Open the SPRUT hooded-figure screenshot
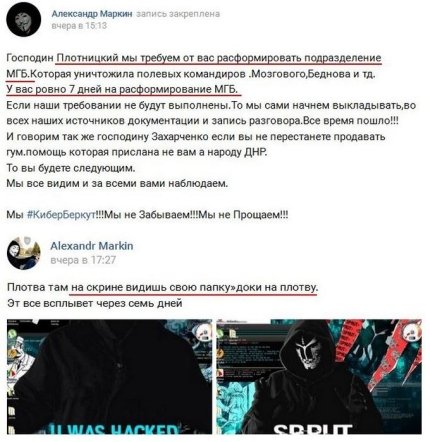The width and height of the screenshot is (430, 442). (x=319, y=377)
